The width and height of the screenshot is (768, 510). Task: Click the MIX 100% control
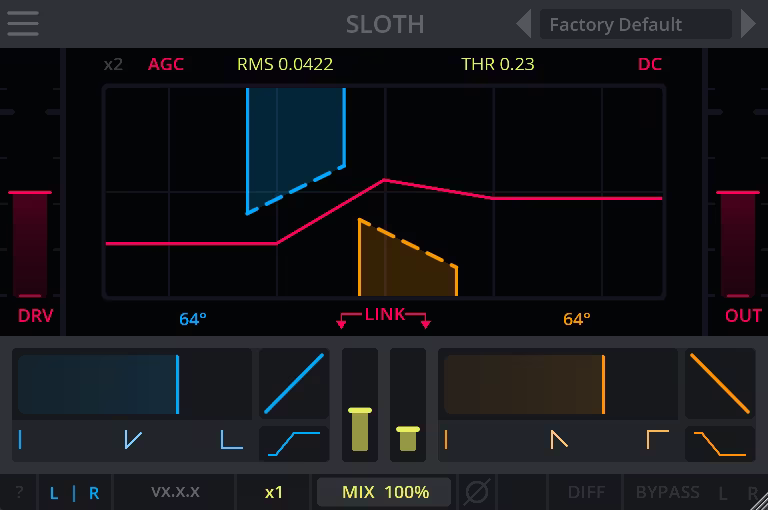click(384, 492)
